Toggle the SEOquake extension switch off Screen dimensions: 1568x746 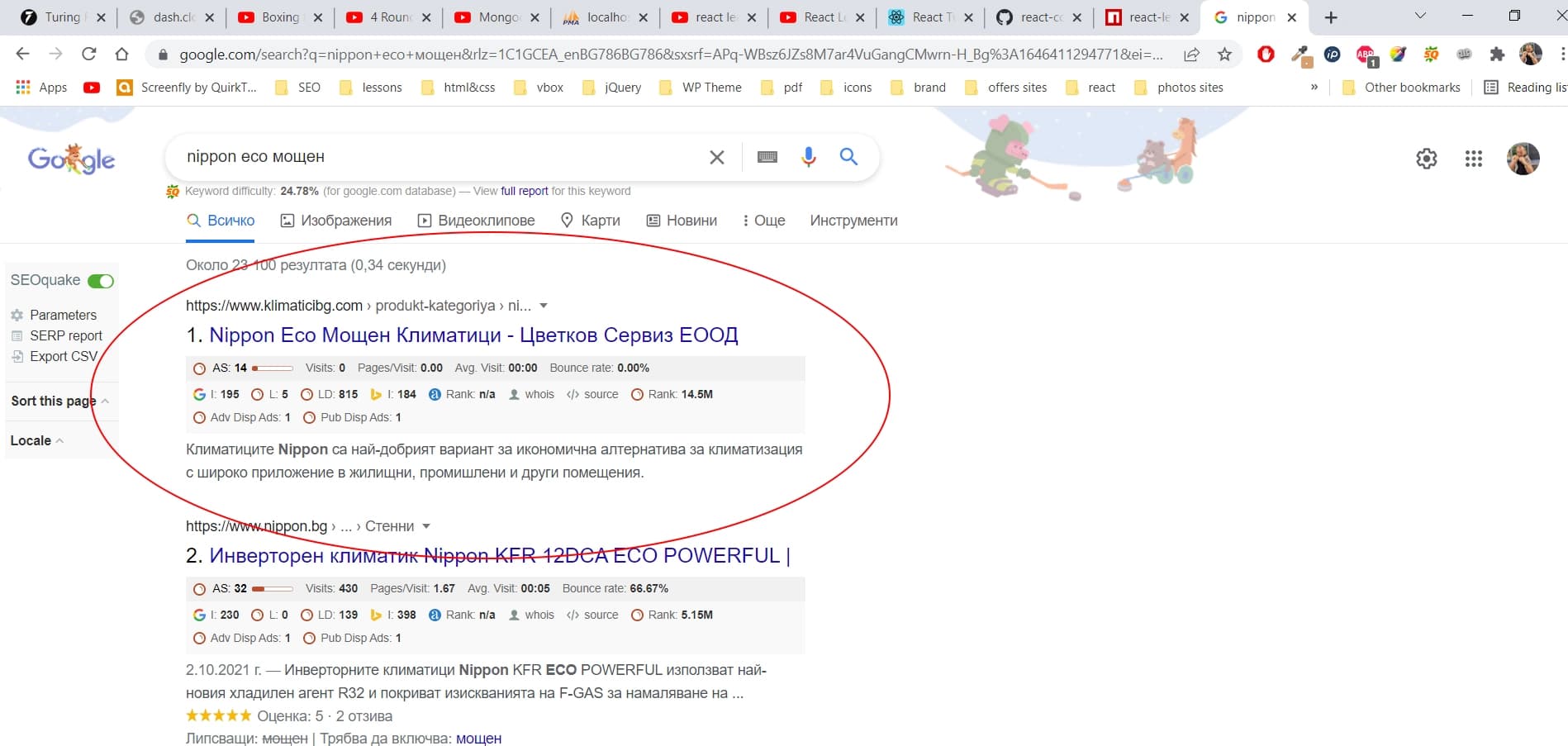tap(101, 280)
